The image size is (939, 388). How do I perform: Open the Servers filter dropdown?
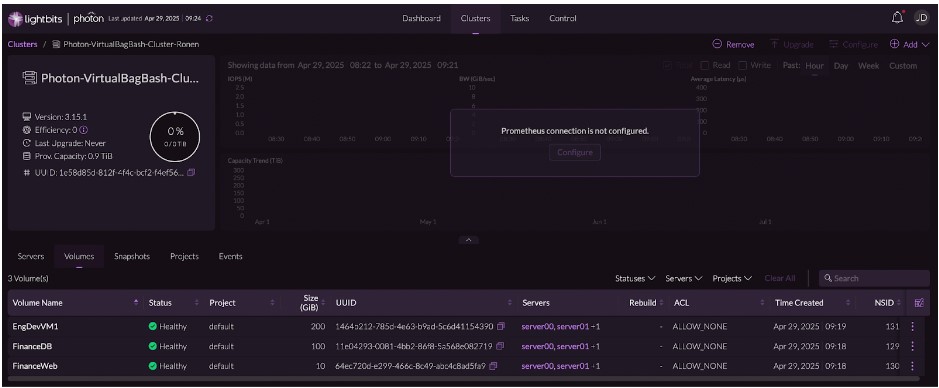[683, 278]
